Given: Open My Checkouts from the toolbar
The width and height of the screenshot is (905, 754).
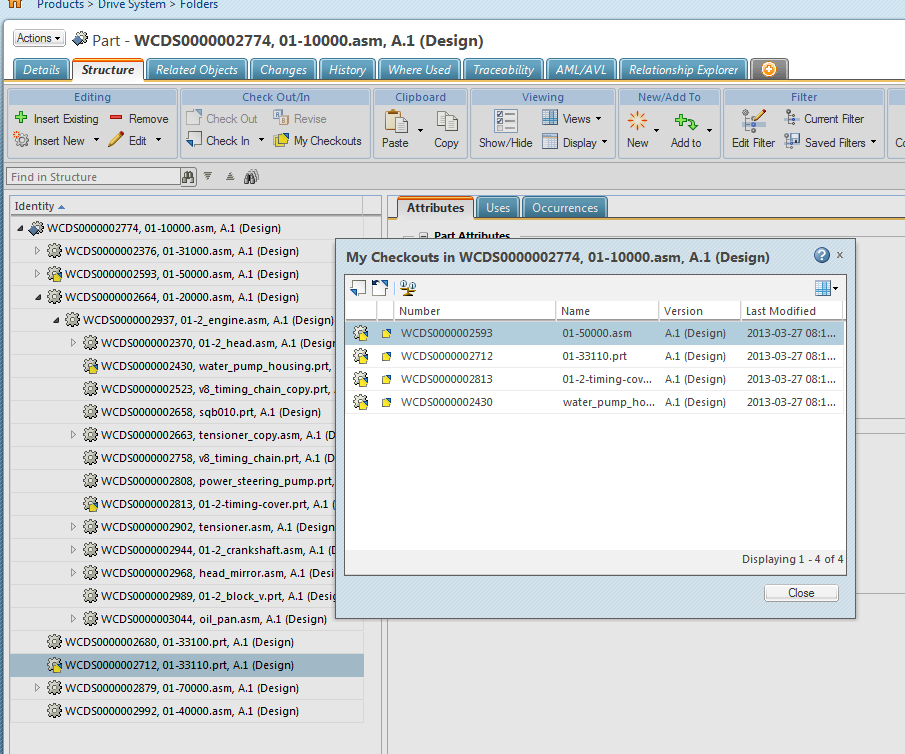Looking at the screenshot, I should [318, 141].
